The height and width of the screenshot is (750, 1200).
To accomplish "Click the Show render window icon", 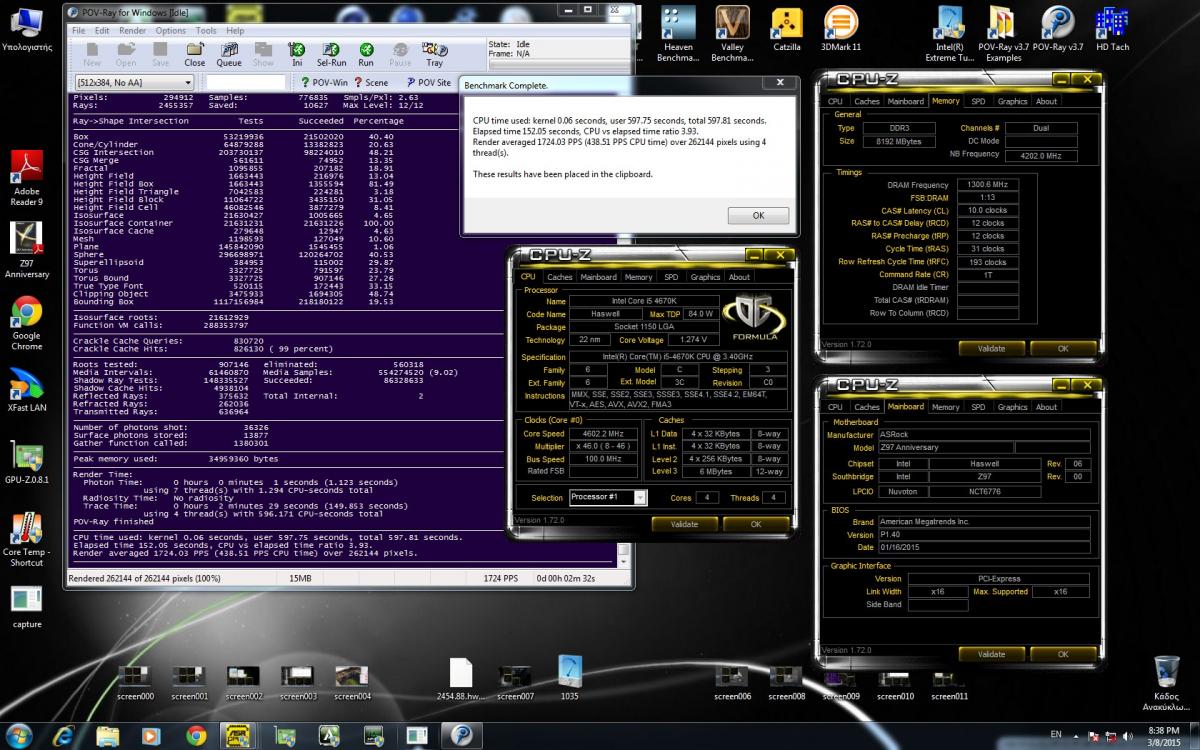I will tap(263, 54).
